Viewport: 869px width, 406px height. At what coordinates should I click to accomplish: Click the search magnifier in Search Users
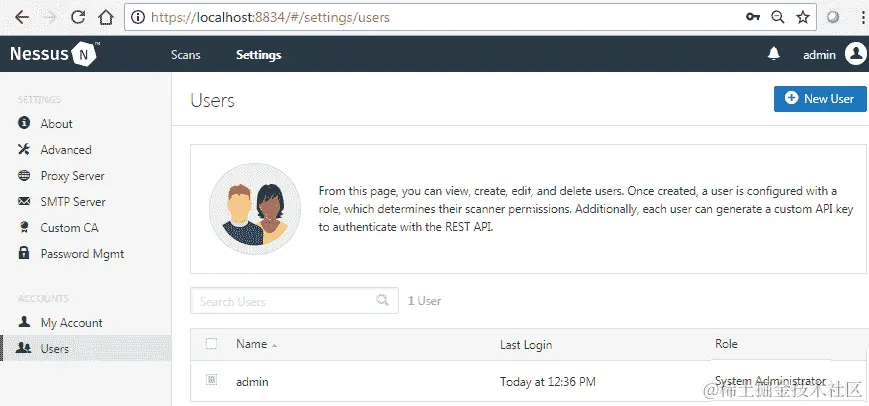382,300
